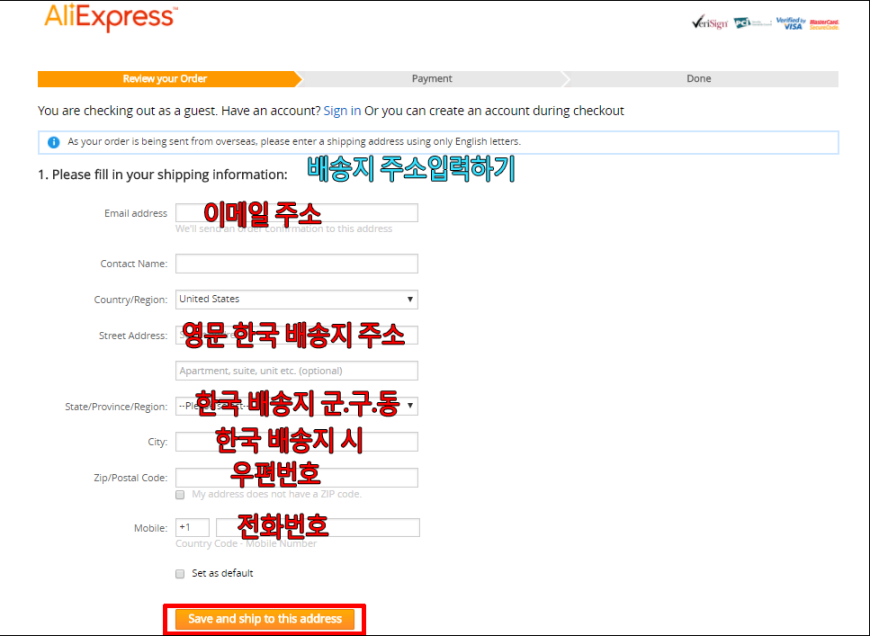Open the Country/Region dropdown

tap(297, 299)
